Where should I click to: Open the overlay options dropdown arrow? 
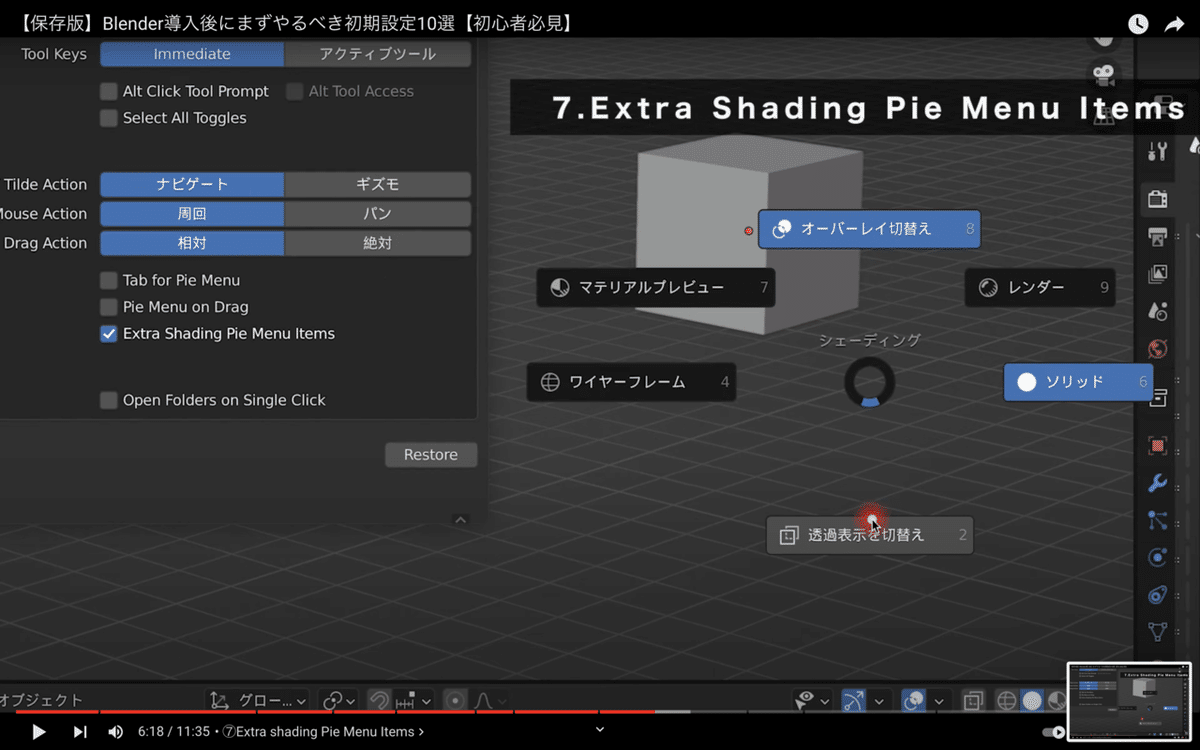(x=940, y=701)
